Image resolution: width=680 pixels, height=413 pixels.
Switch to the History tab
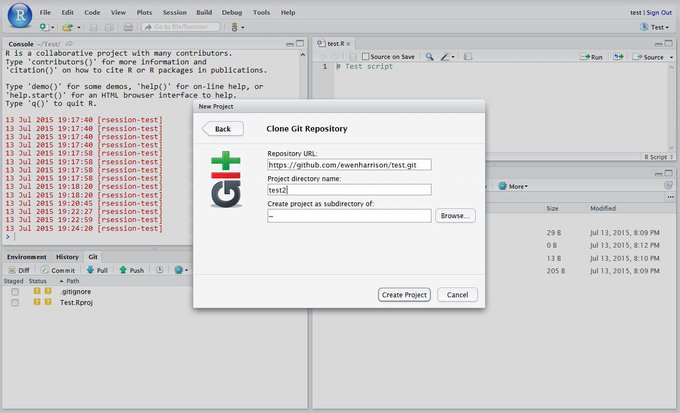tap(67, 257)
